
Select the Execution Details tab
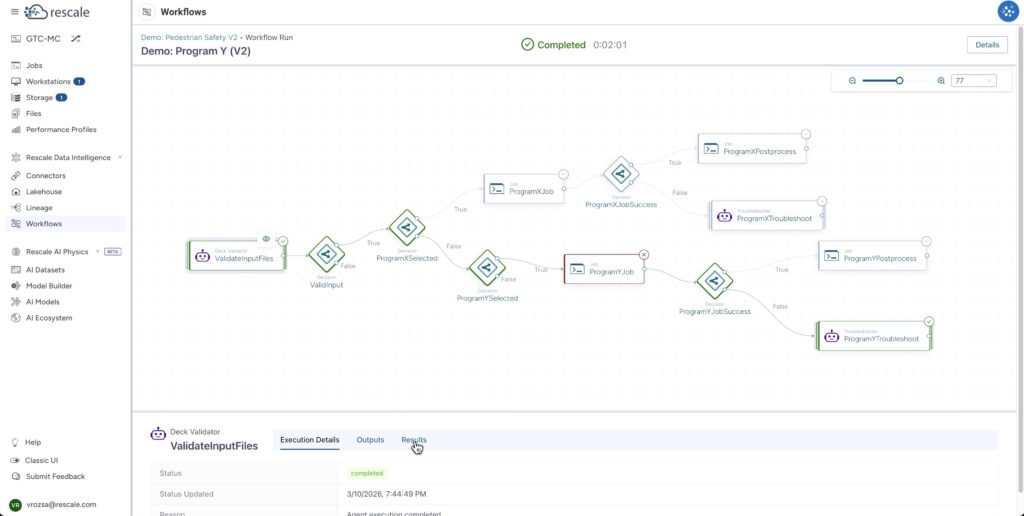(310, 440)
